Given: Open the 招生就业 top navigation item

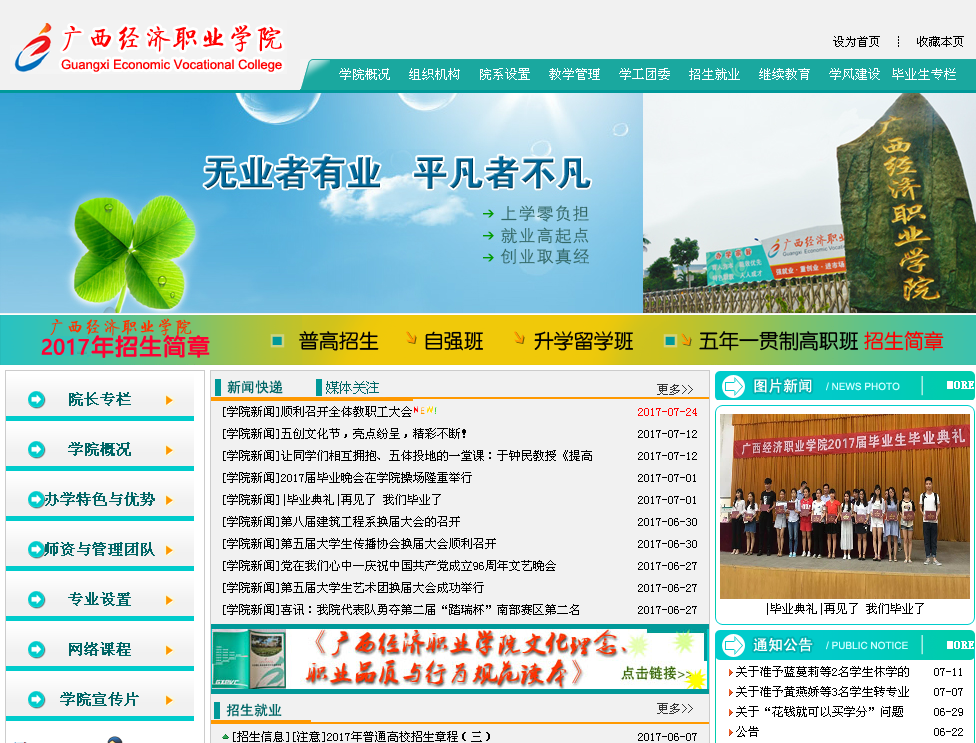Looking at the screenshot, I should (714, 75).
